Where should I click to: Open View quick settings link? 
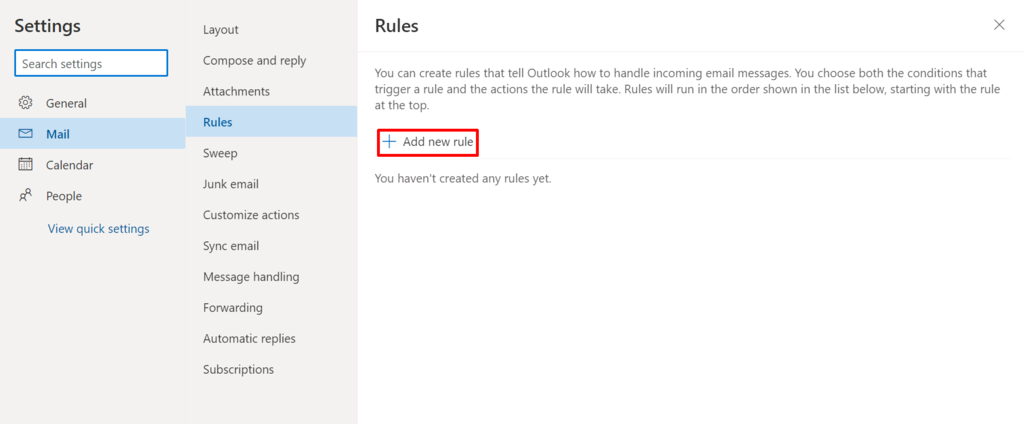(98, 229)
